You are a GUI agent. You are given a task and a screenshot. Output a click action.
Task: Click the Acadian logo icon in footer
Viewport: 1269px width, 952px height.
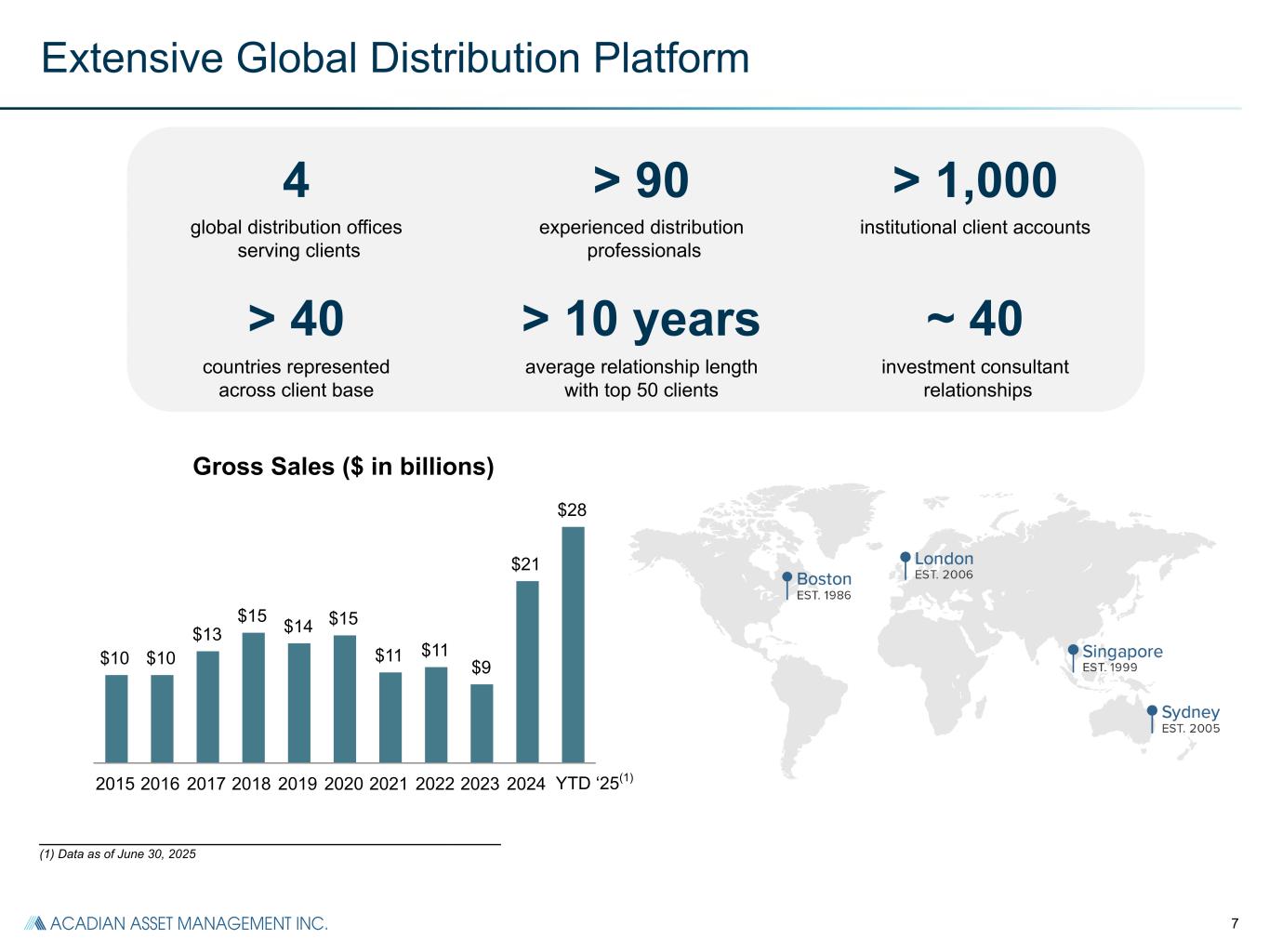[34, 923]
